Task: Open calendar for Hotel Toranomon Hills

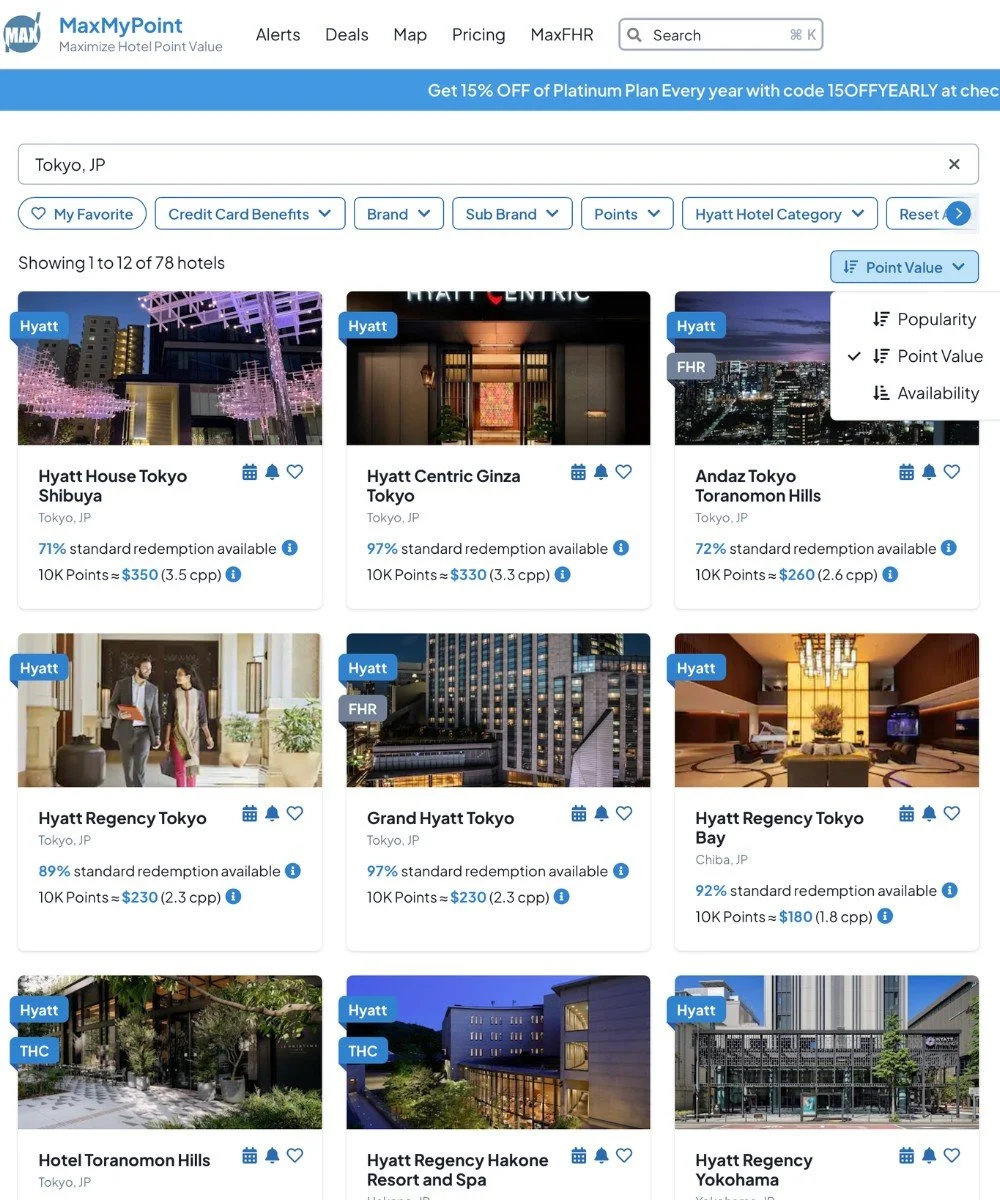Action: tap(250, 1156)
